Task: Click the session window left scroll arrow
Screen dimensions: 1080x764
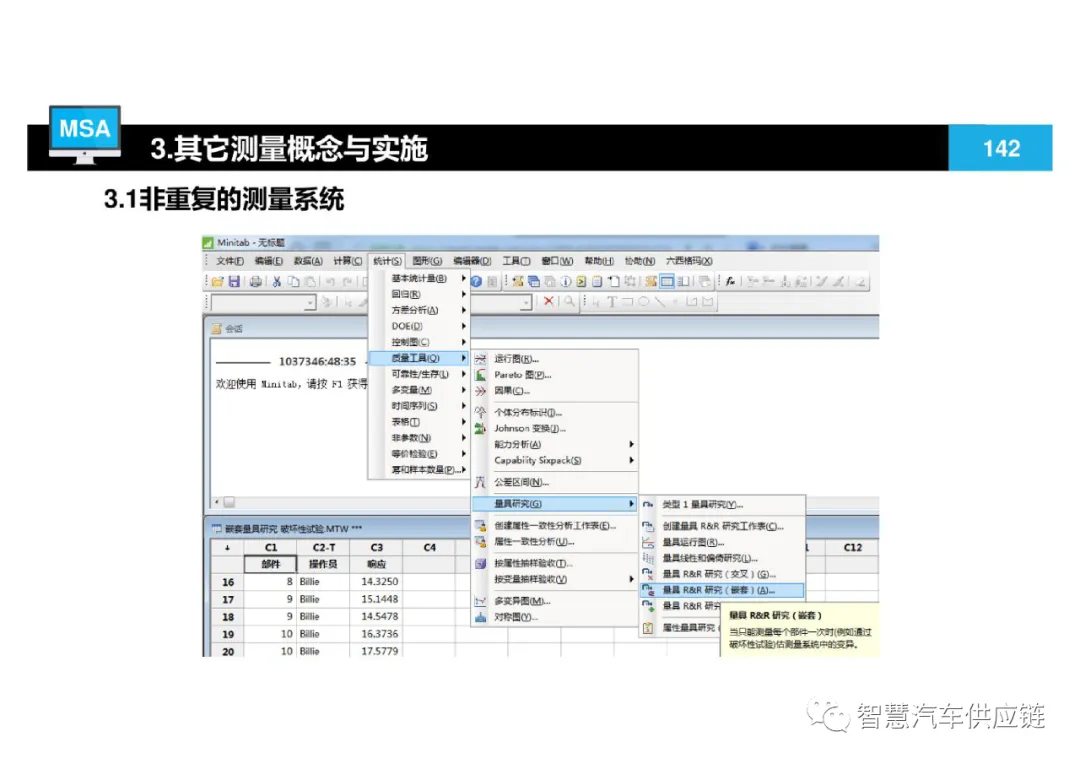Action: [x=217, y=502]
